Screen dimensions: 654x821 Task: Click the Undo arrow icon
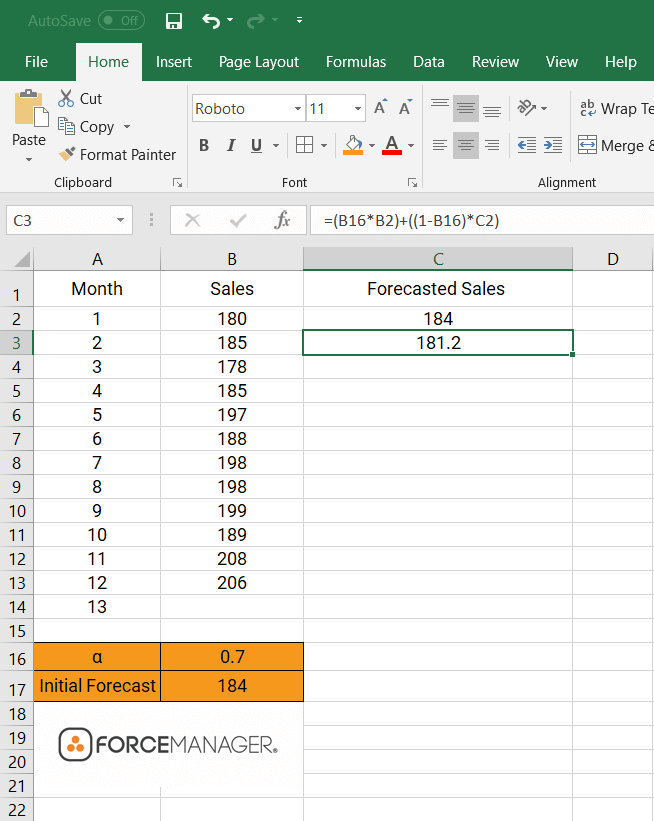click(211, 21)
